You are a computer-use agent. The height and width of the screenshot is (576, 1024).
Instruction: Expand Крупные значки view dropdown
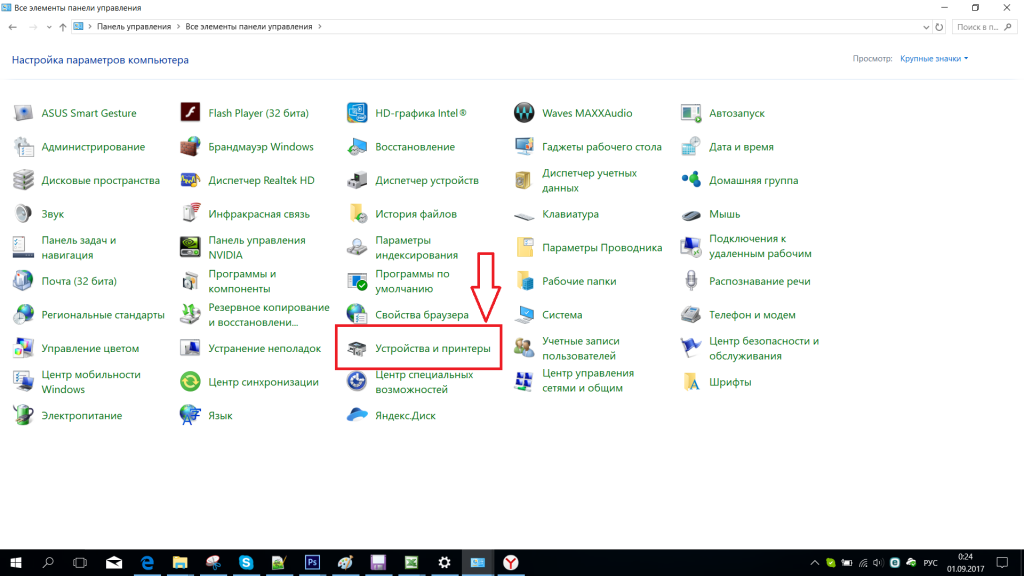click(x=934, y=59)
